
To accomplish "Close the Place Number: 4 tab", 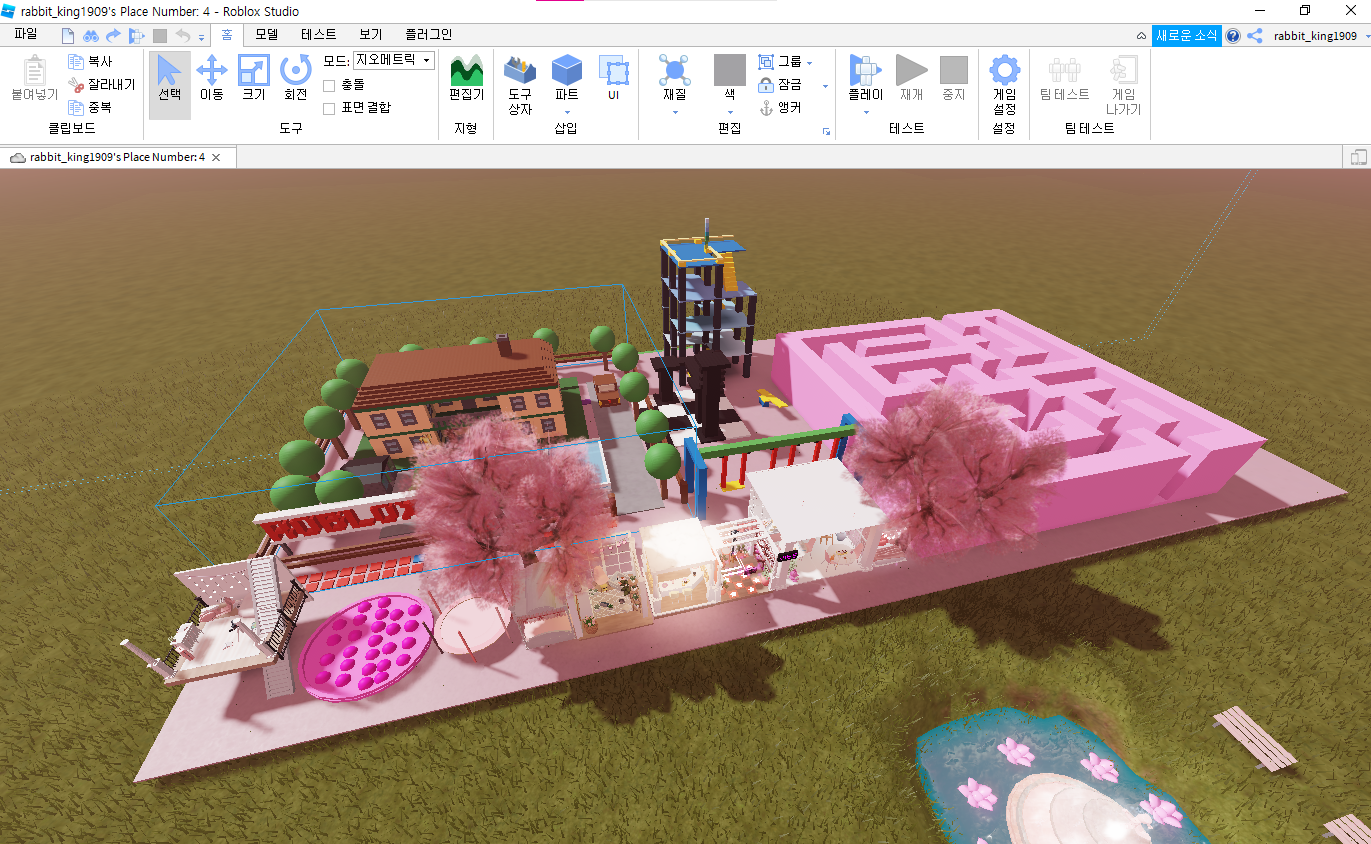I will tap(217, 157).
